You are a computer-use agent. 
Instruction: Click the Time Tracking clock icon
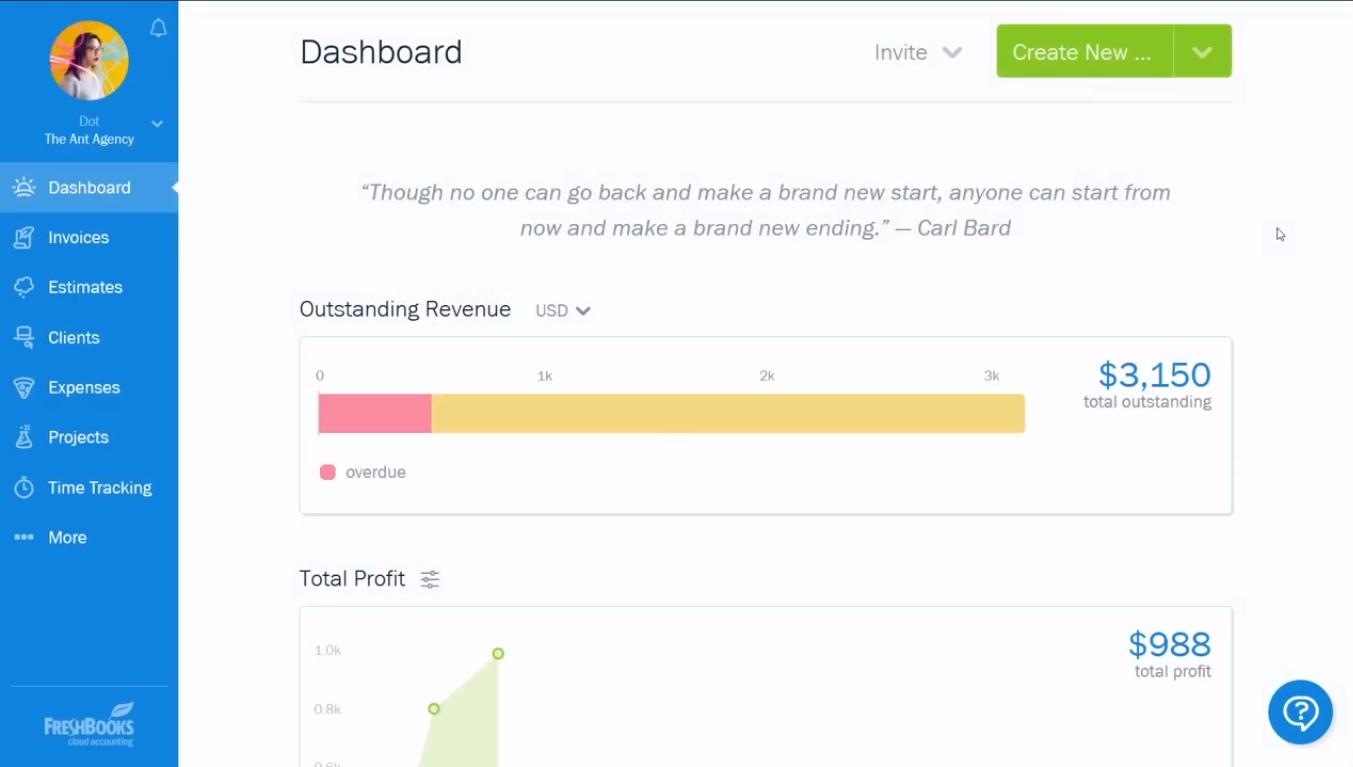click(x=23, y=487)
